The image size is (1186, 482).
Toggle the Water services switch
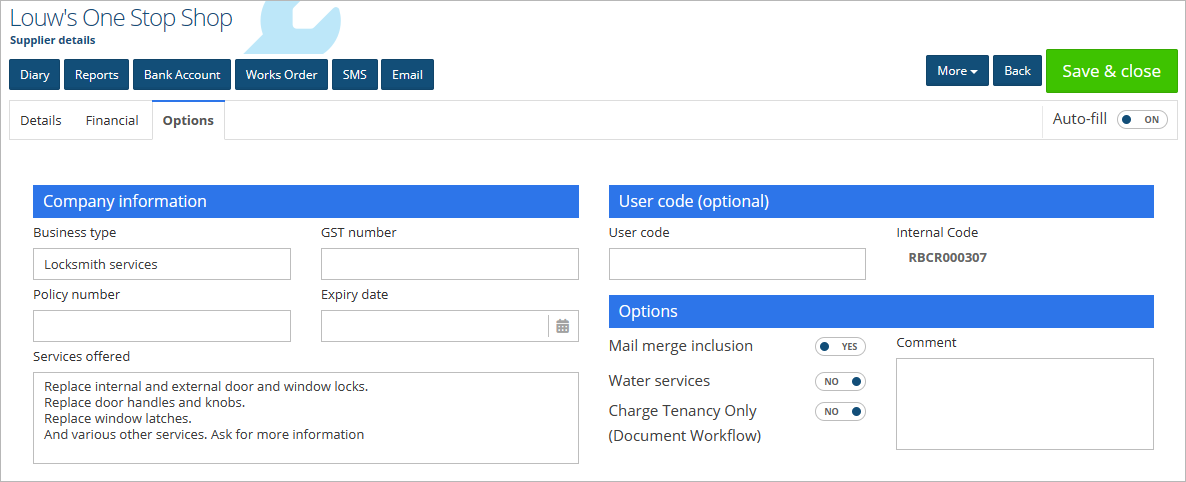[840, 381]
